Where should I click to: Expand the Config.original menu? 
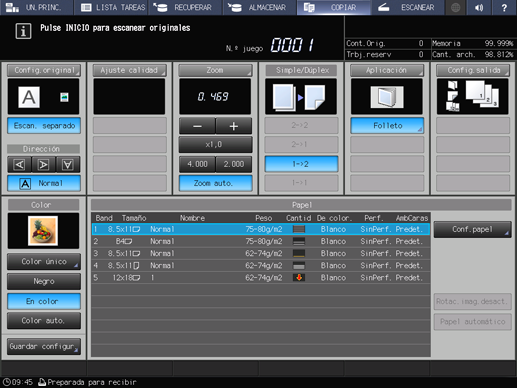point(44,70)
